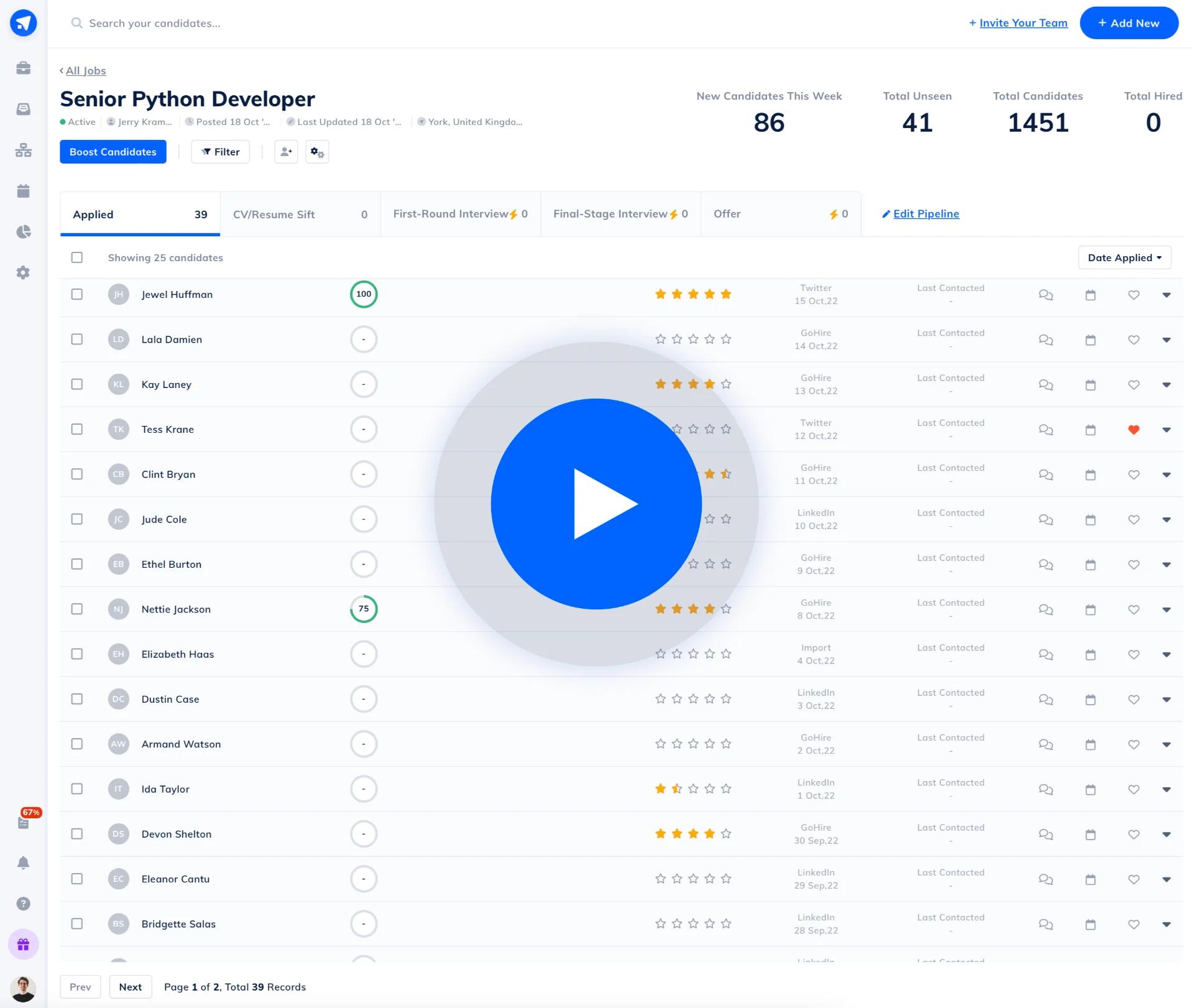The width and height of the screenshot is (1193, 1008).
Task: Open the purple gift icon
Action: (x=23, y=945)
